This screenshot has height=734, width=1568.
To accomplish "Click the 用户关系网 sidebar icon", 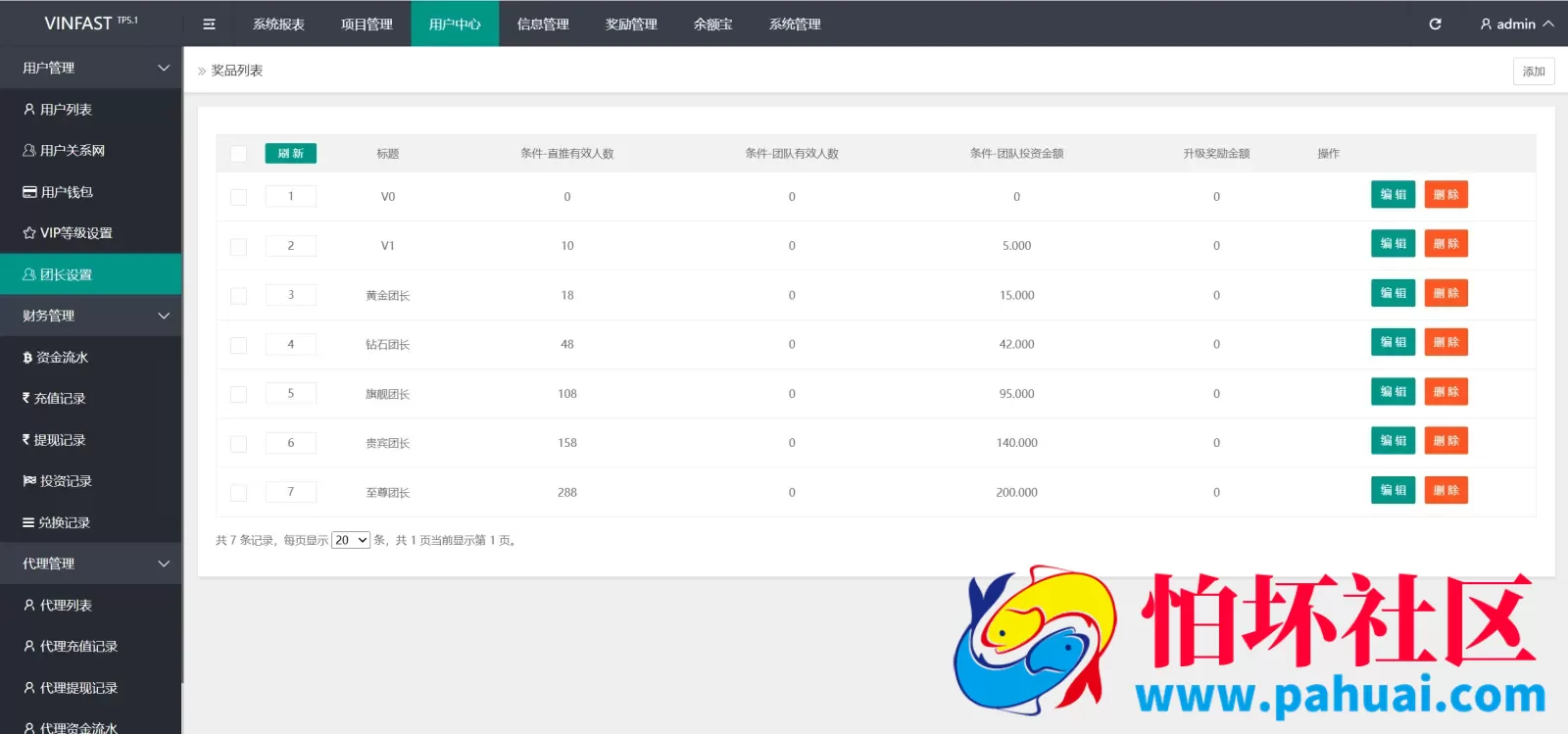I will tap(29, 151).
